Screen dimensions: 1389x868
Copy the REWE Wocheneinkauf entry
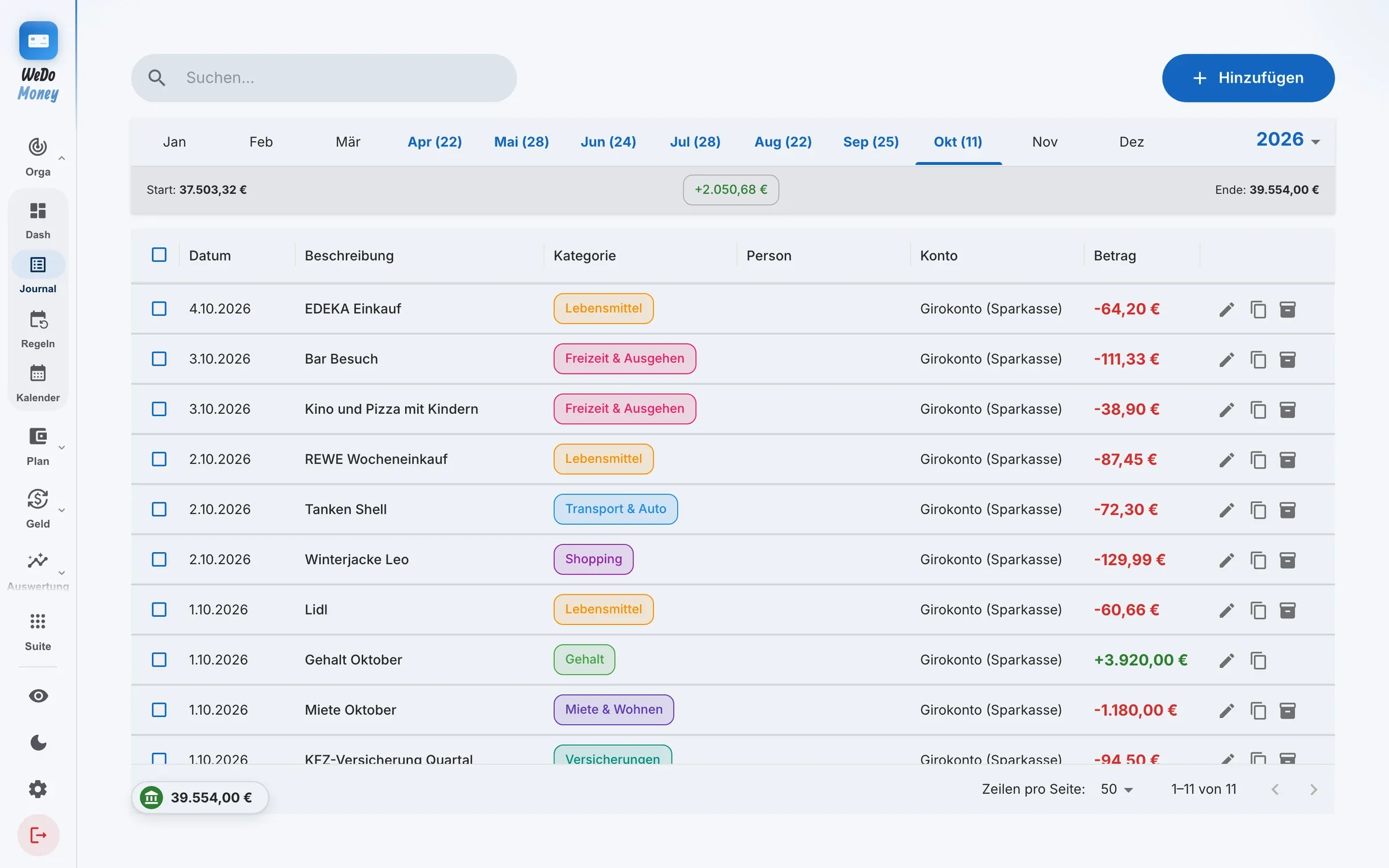(1258, 460)
